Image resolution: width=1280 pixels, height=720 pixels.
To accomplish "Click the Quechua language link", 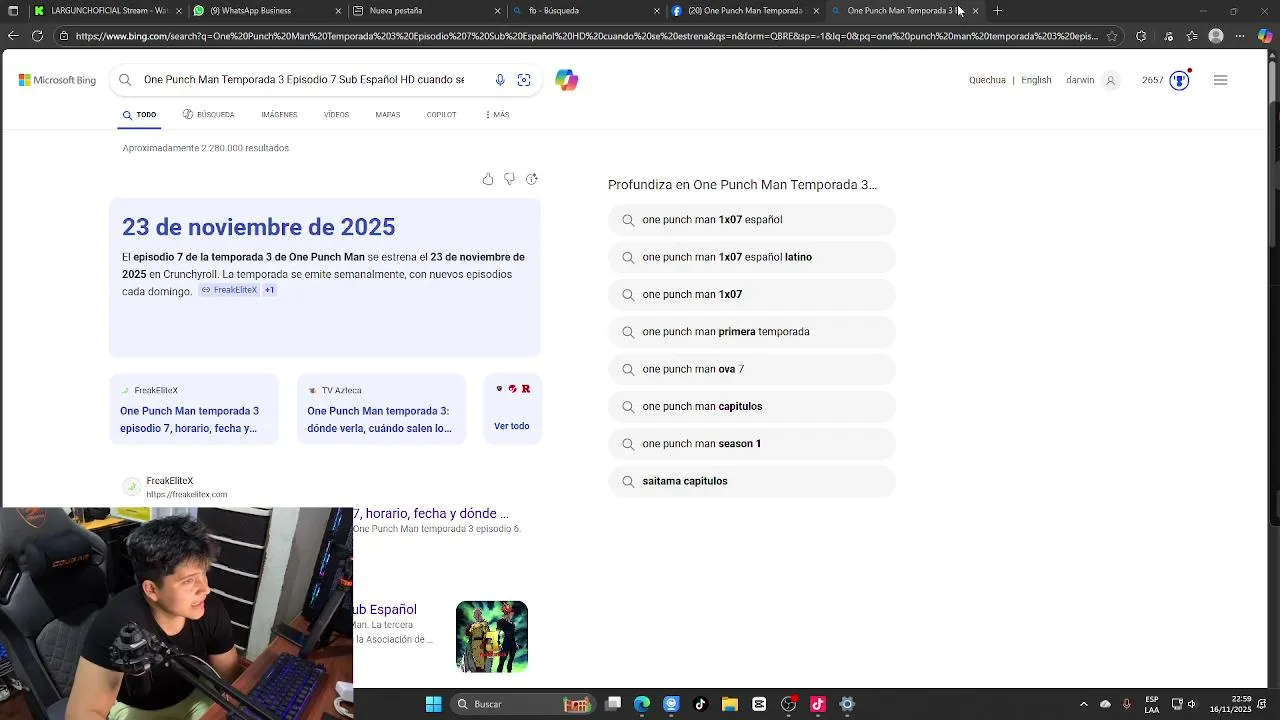I will click(987, 80).
